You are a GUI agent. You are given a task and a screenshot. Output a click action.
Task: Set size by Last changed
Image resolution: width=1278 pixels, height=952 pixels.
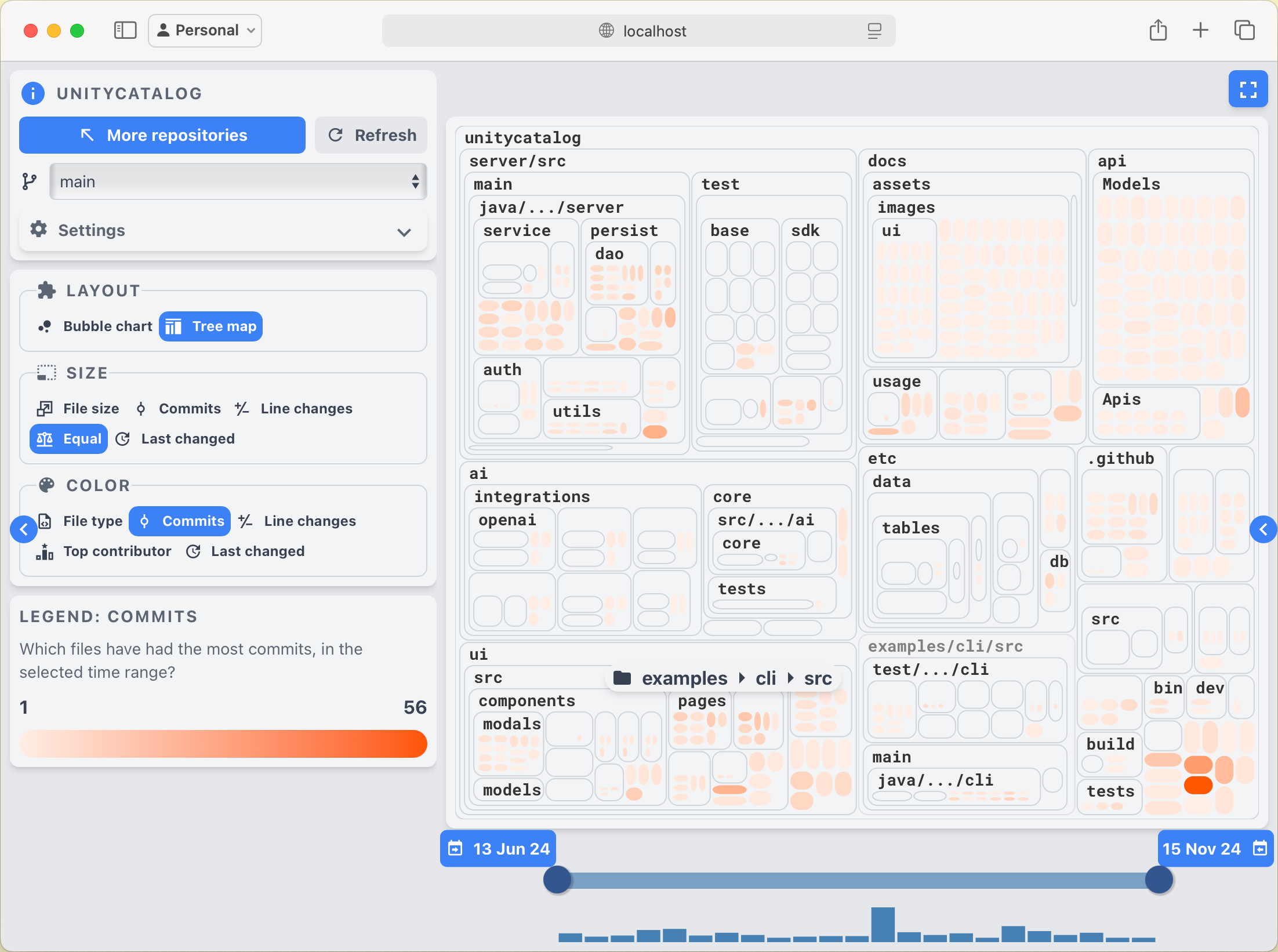tap(175, 439)
